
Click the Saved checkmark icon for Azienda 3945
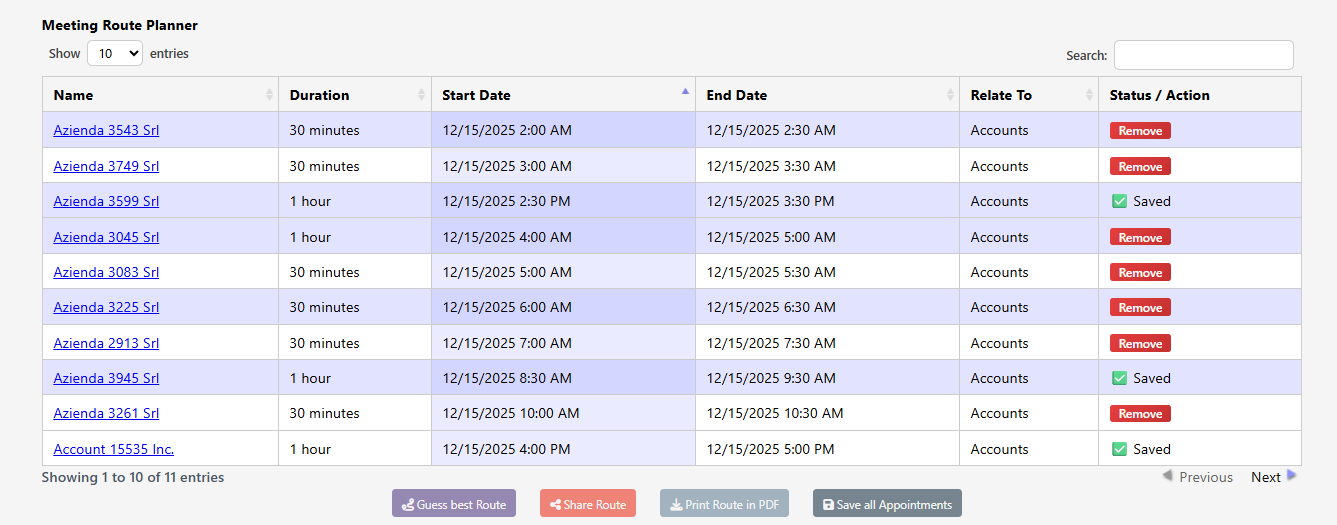coord(1120,378)
